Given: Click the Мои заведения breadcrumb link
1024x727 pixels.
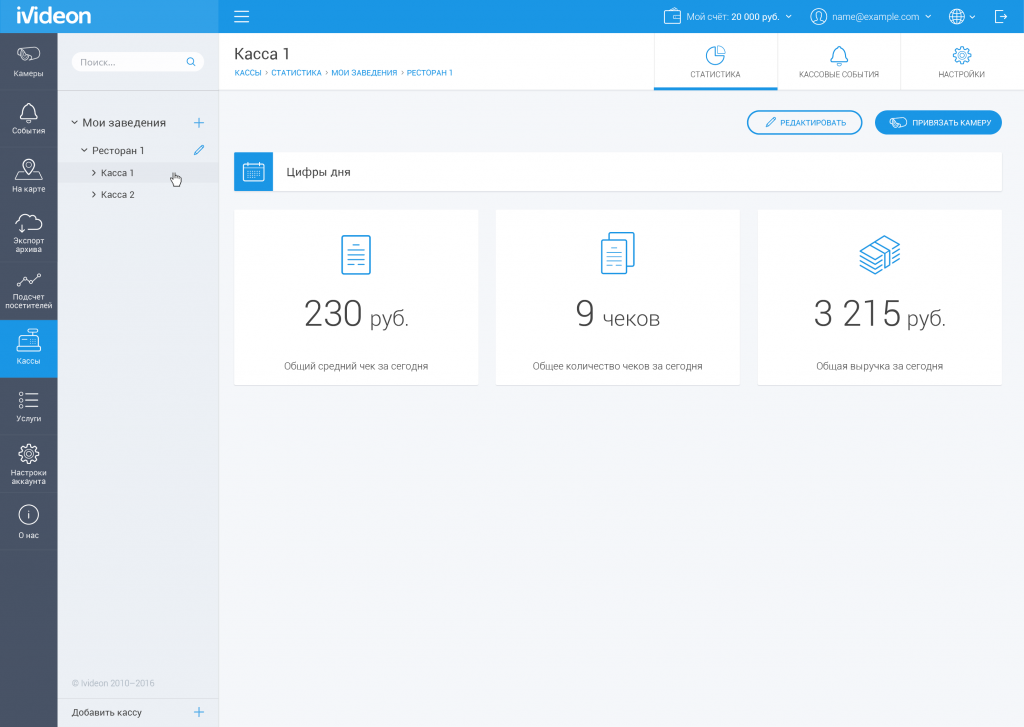Looking at the screenshot, I should 364,73.
